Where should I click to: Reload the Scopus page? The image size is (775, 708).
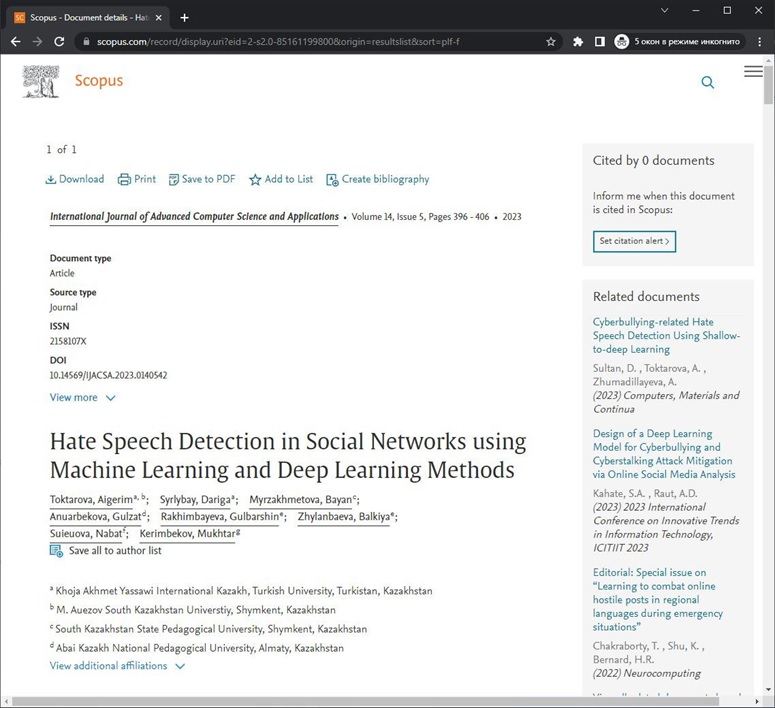click(59, 42)
